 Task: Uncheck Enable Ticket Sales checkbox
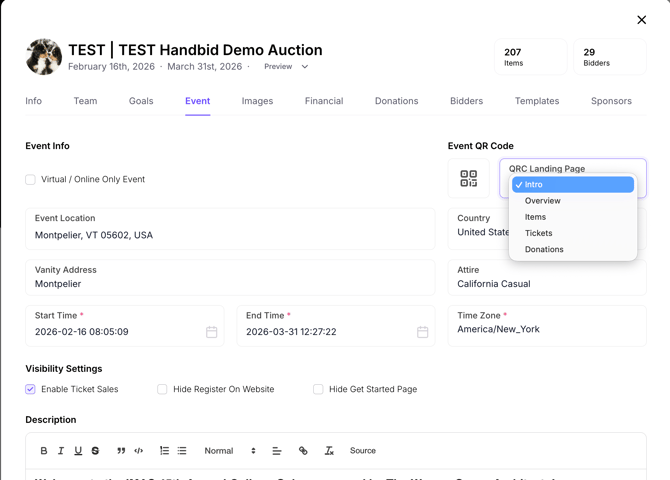30,389
